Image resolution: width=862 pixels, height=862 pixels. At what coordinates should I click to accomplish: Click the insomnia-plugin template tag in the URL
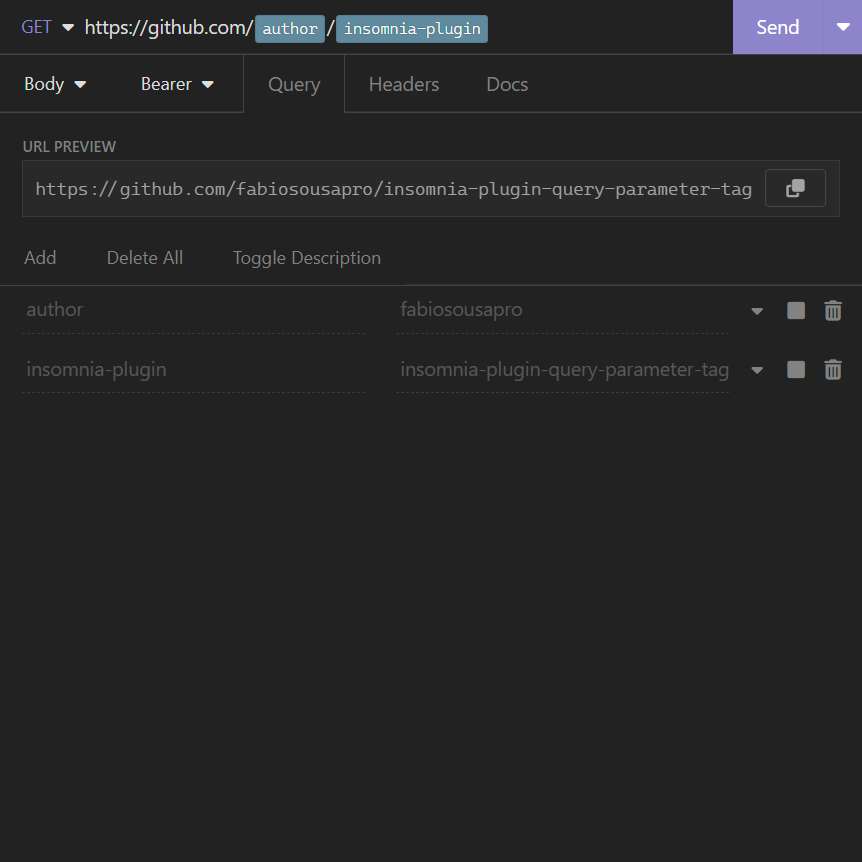pos(411,28)
